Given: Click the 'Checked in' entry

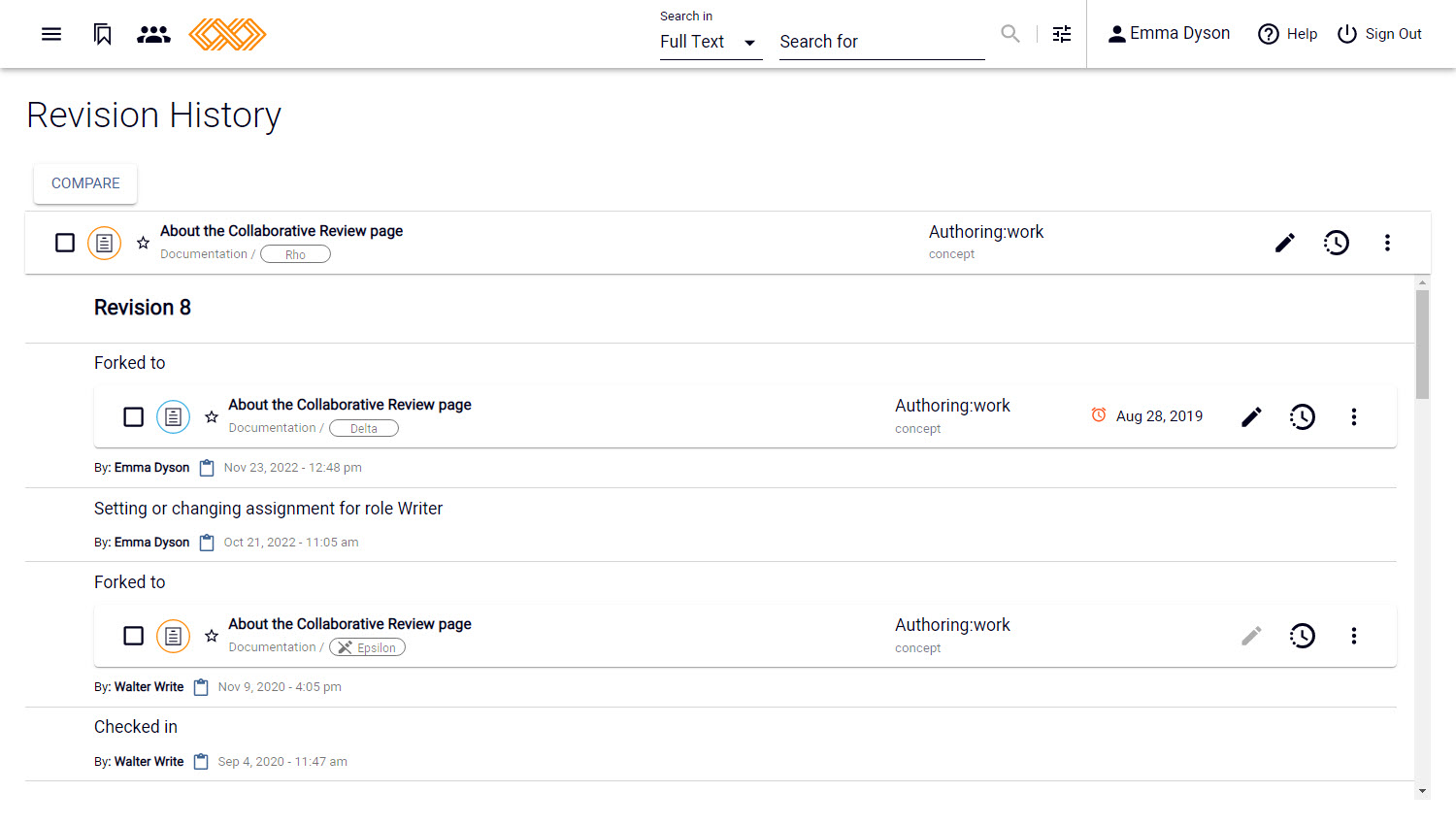Looking at the screenshot, I should [136, 727].
